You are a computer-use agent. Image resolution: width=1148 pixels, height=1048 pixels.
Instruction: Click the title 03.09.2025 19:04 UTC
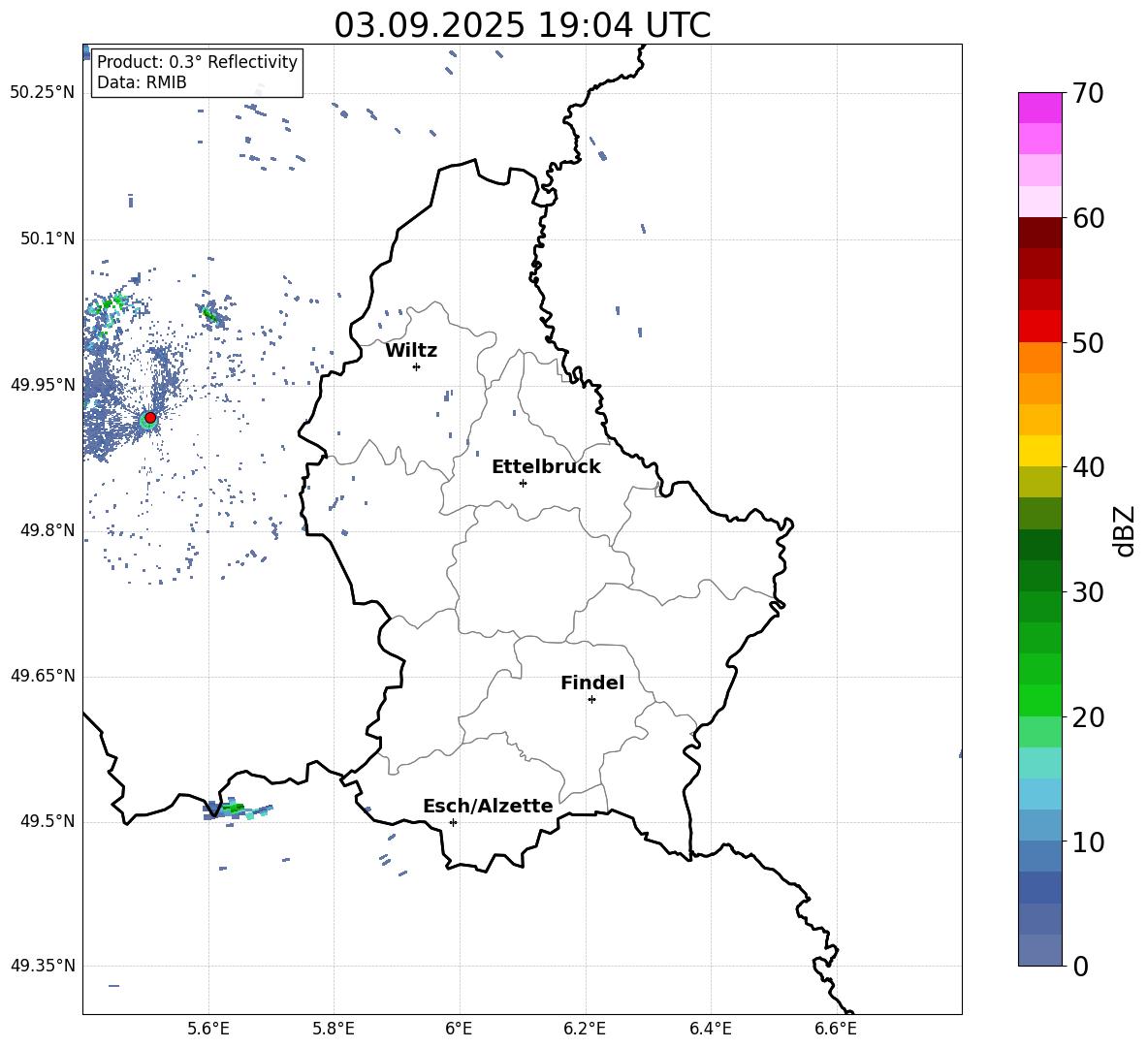coord(522,25)
